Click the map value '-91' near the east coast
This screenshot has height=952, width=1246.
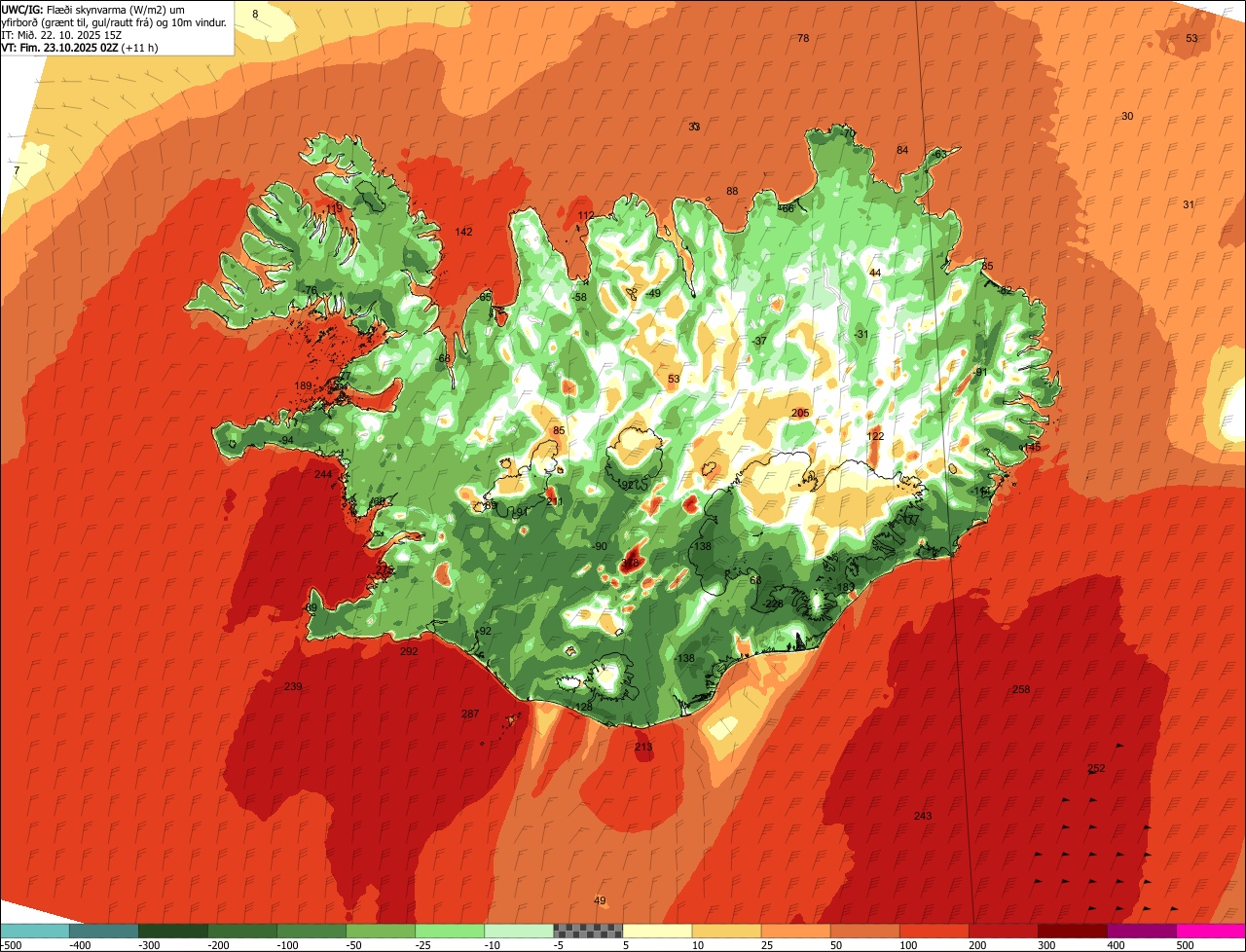pyautogui.click(x=980, y=372)
